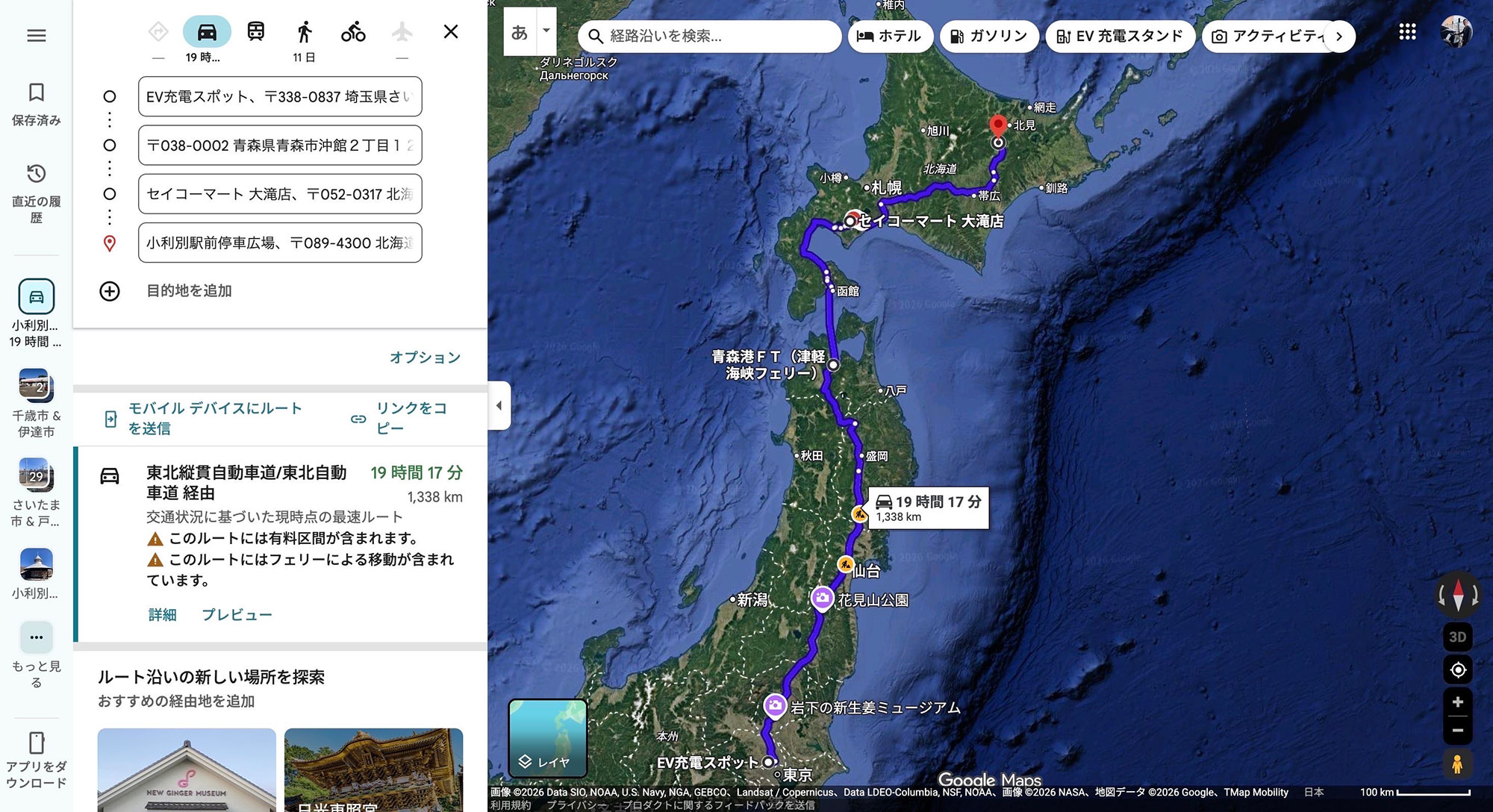The image size is (1493, 812).
Task: Drop Street View pegman icon
Action: pos(1456,763)
